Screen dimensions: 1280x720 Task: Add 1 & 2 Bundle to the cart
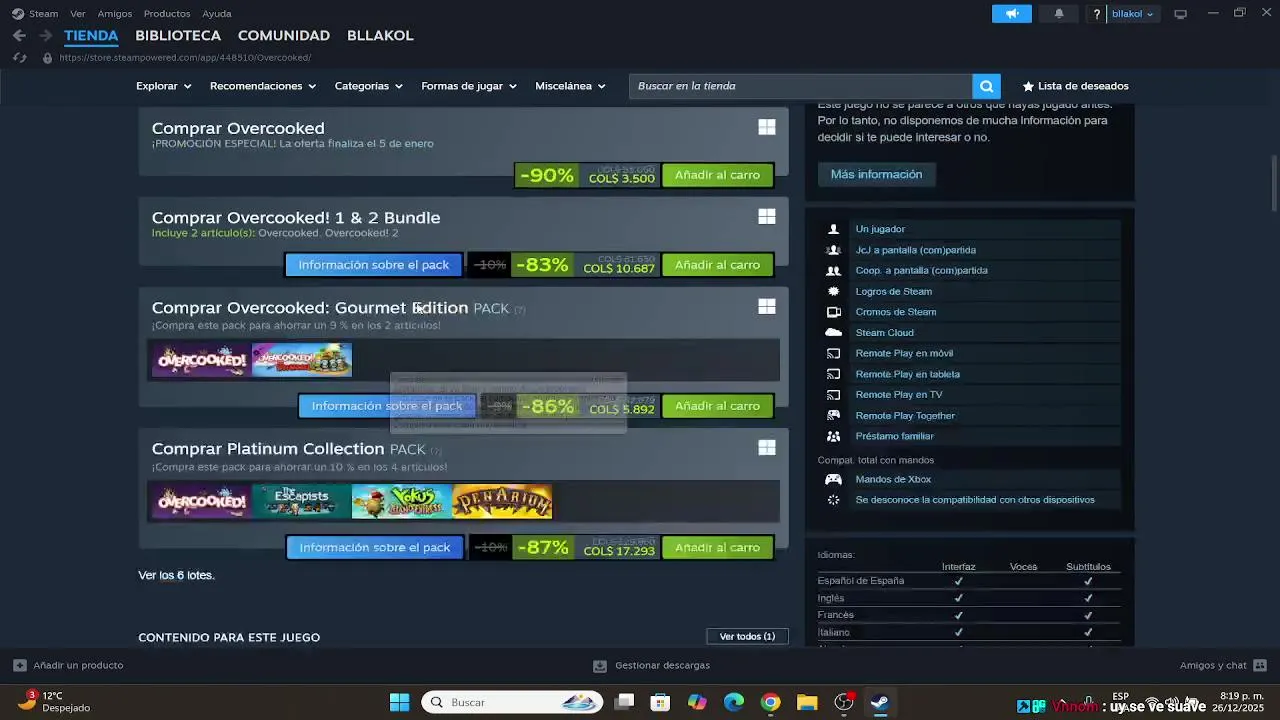click(x=717, y=265)
